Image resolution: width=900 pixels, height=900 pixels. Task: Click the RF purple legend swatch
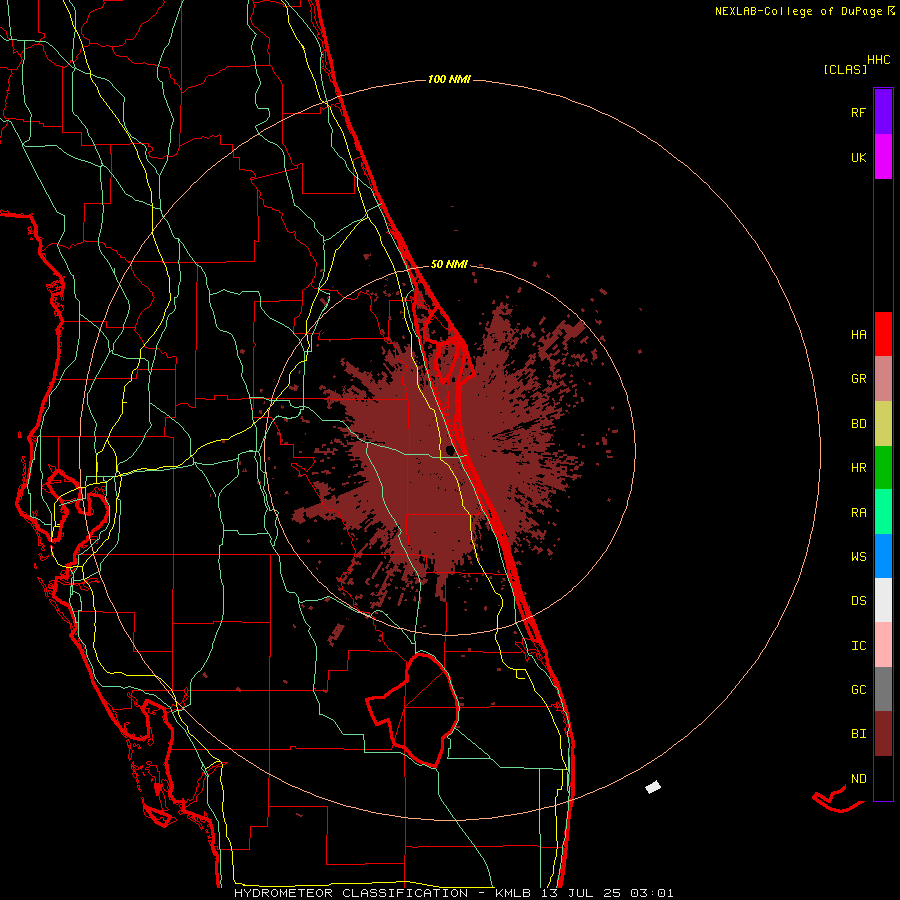pos(883,112)
